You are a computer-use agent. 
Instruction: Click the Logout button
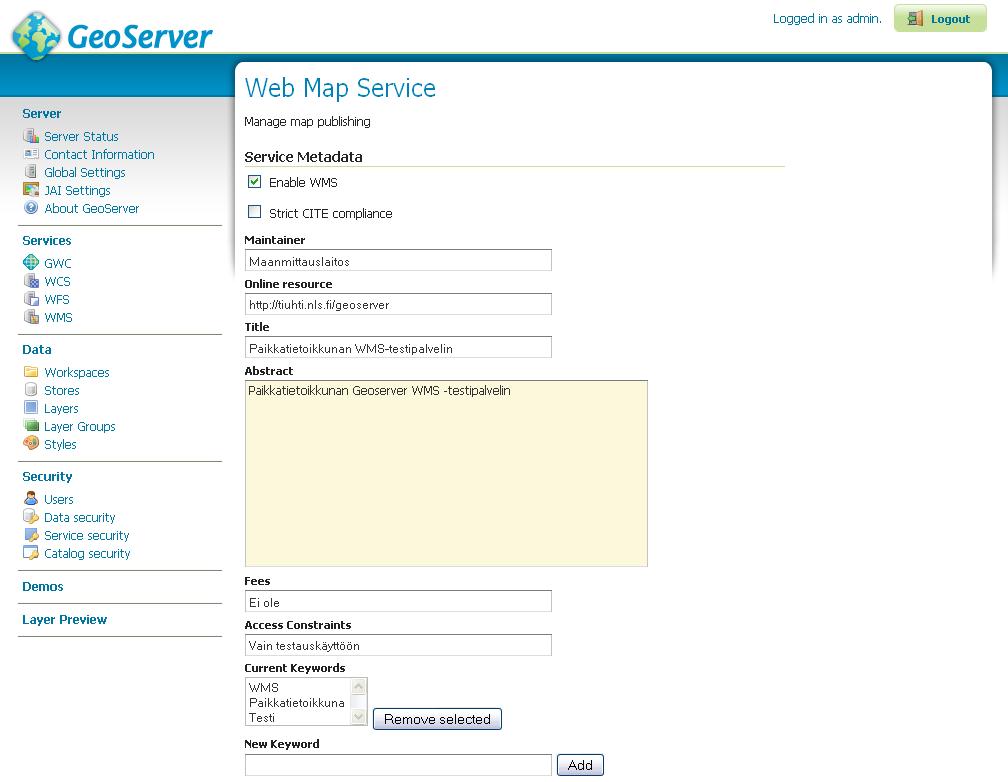(940, 19)
